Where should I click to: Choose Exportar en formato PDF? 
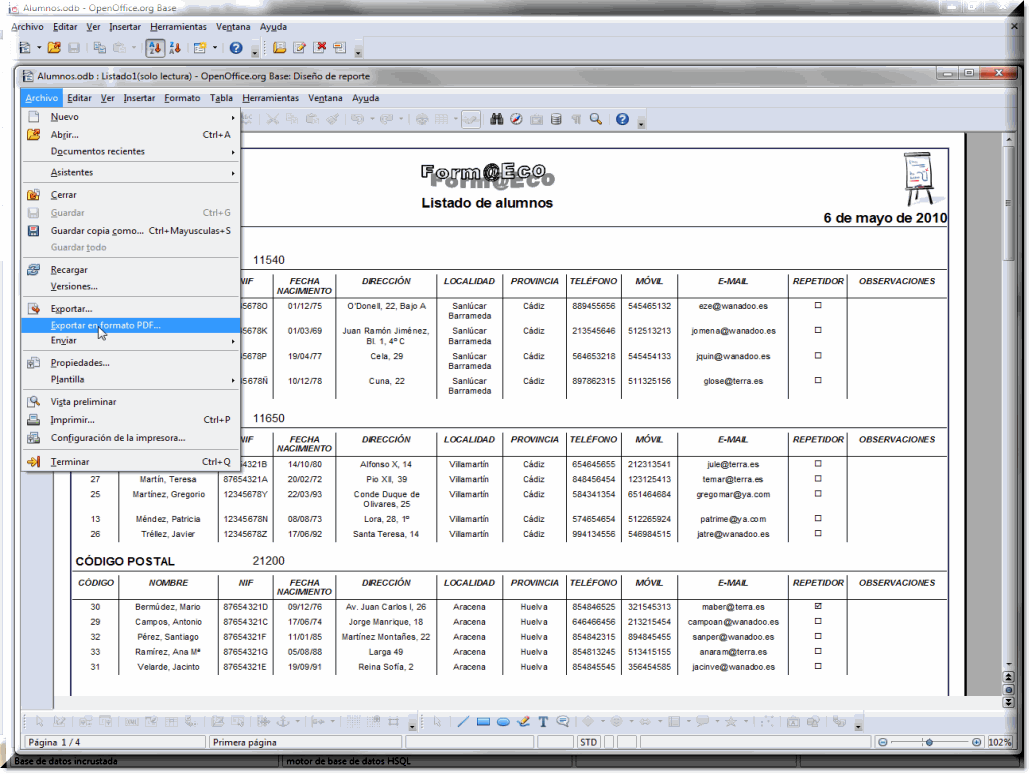tap(105, 326)
